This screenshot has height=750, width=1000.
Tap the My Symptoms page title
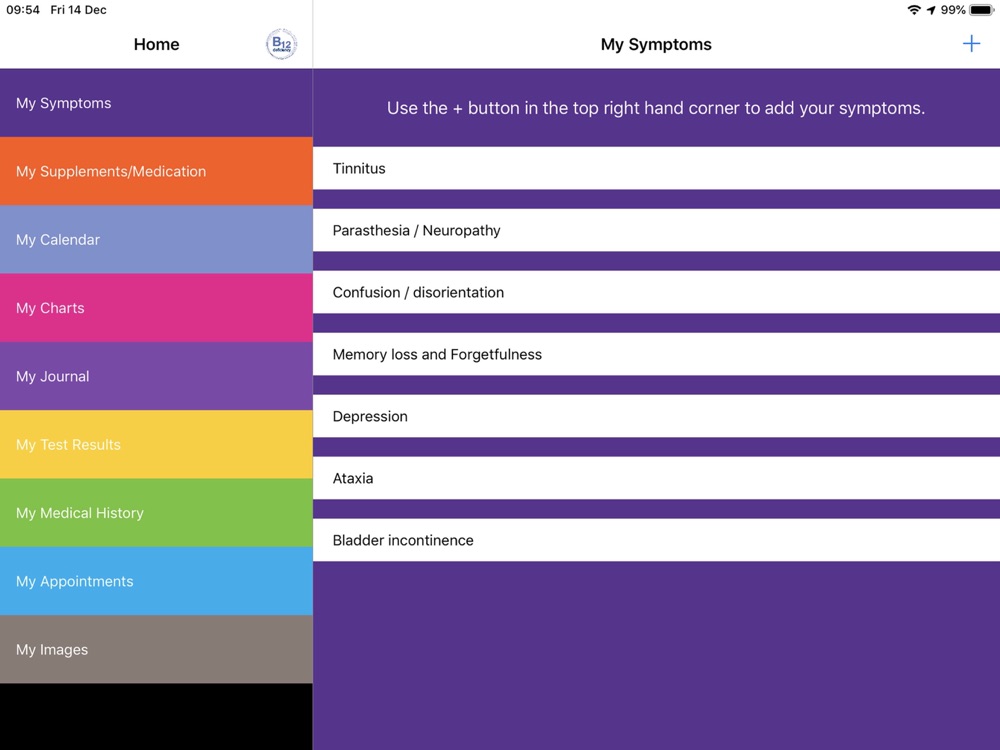[656, 44]
